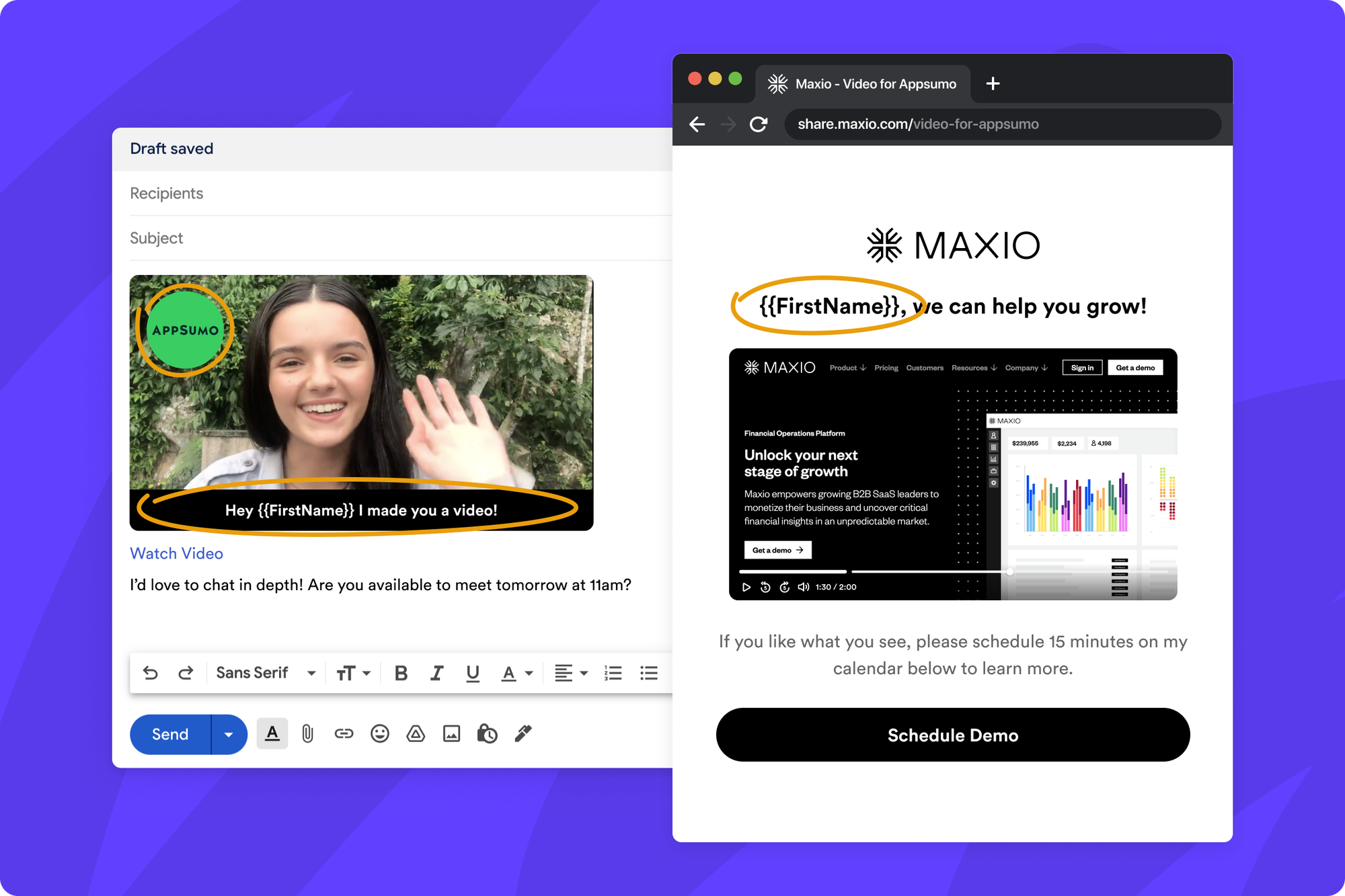Expand more send options arrow
Viewport: 1345px width, 896px height.
pyautogui.click(x=229, y=735)
